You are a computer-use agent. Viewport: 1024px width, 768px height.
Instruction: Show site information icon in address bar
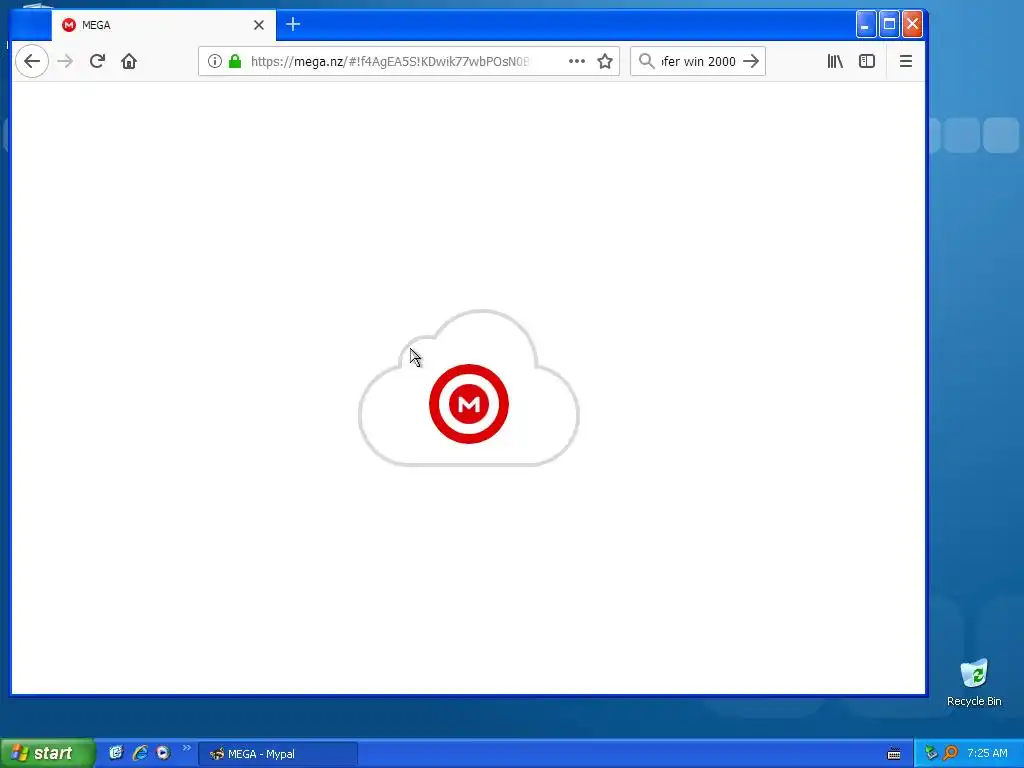[214, 61]
